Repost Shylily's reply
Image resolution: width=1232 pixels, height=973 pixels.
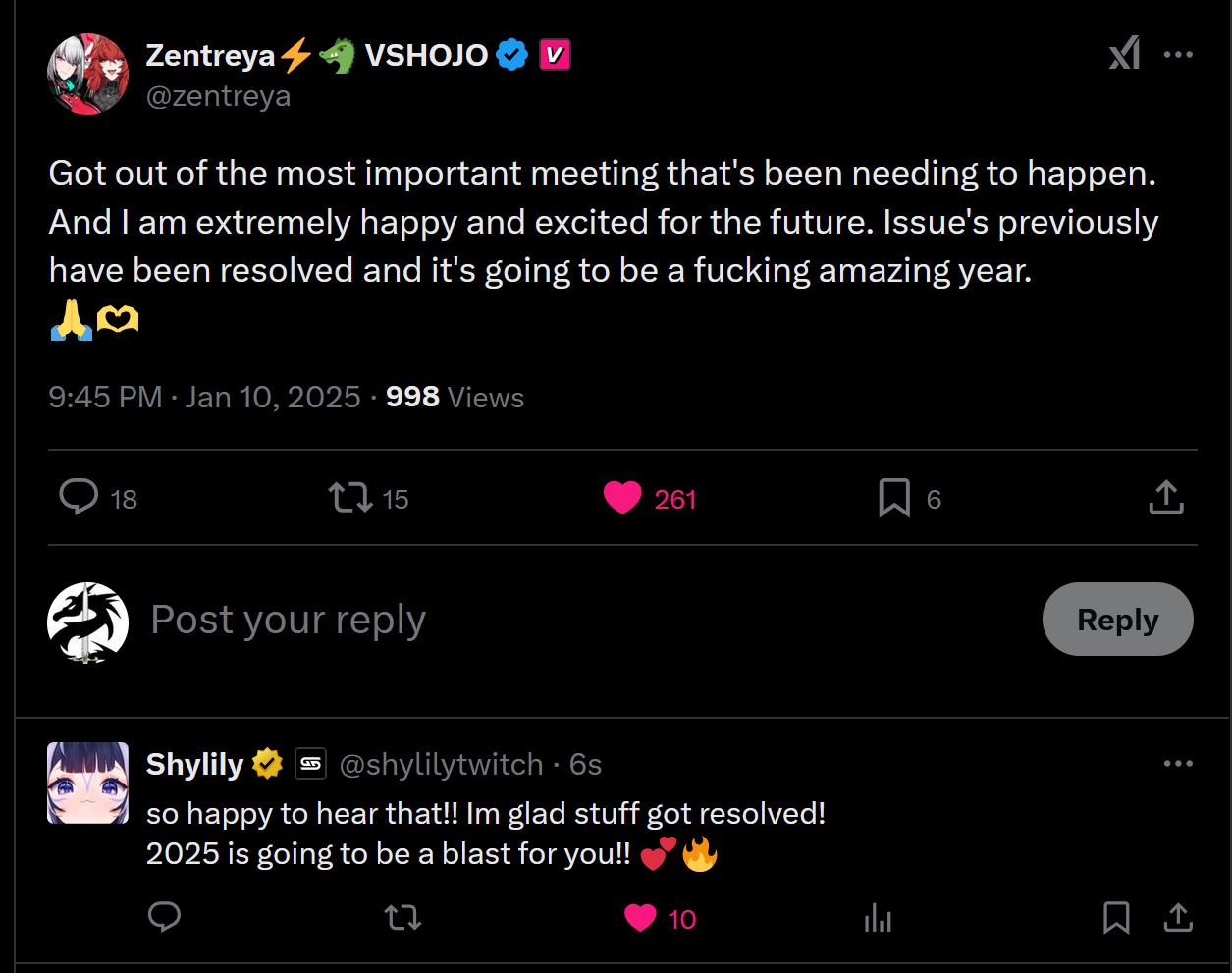402,918
